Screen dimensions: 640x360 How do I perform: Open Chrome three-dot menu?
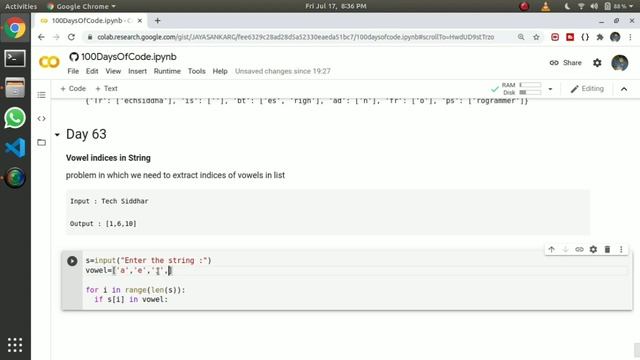pos(630,37)
